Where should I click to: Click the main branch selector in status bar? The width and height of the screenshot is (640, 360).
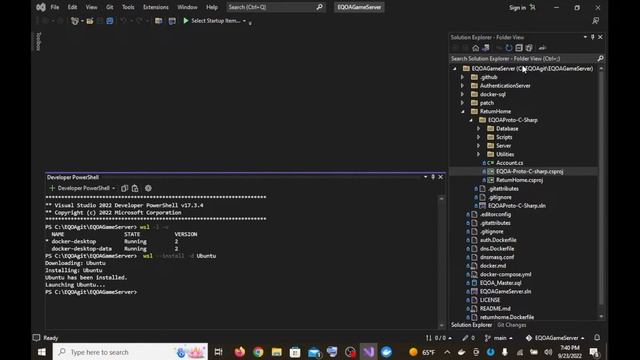click(499, 338)
